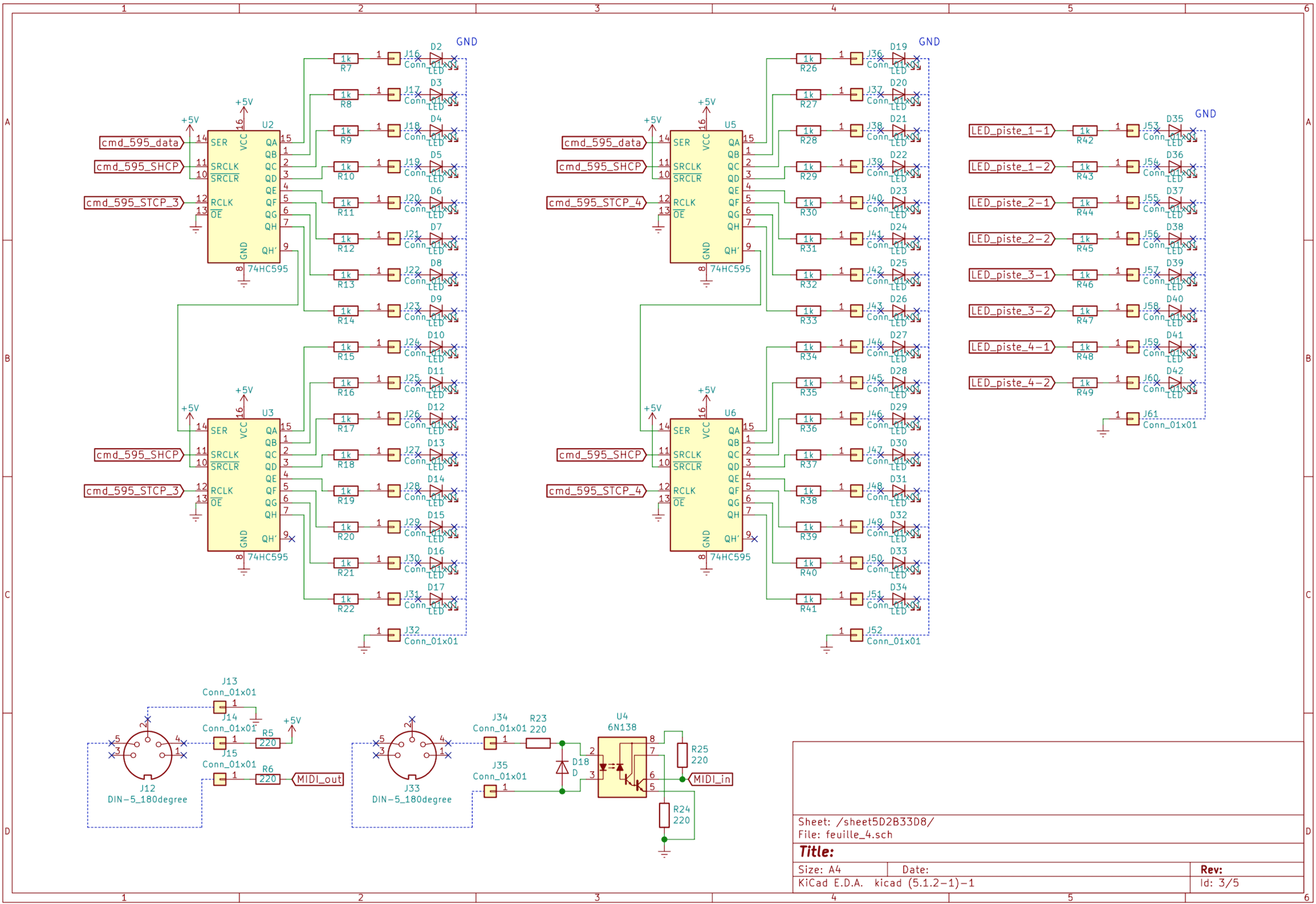Click cmd_595_STCP_4 label beside U5

[x=595, y=203]
